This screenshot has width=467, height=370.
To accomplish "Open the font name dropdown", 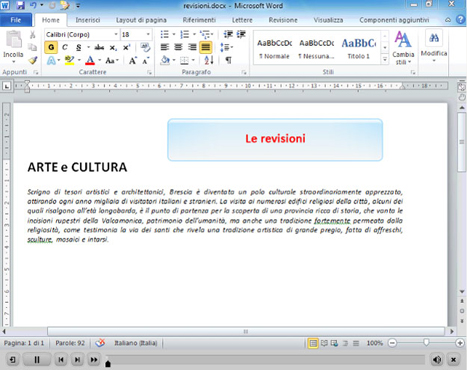I will point(116,34).
